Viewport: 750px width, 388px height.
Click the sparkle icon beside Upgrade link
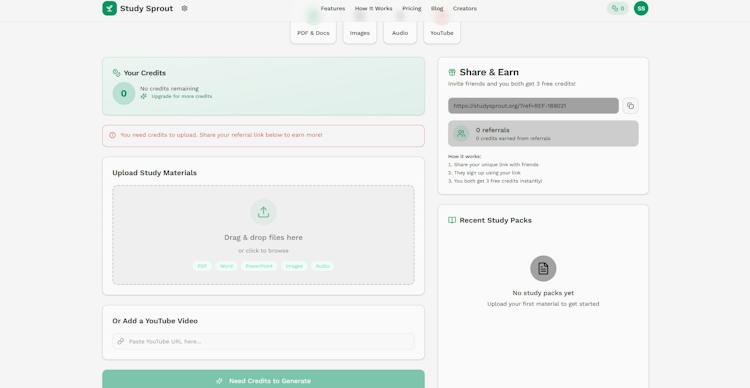click(x=143, y=96)
